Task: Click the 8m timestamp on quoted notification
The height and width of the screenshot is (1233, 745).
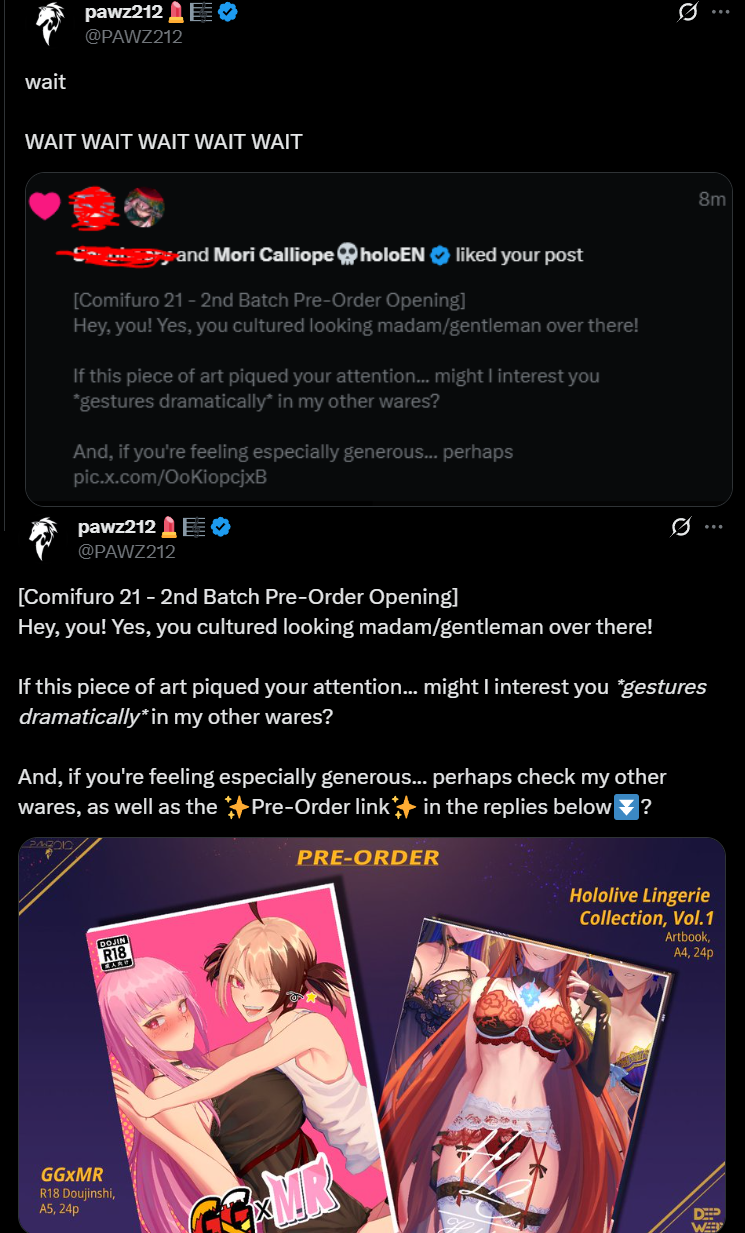Action: click(712, 199)
